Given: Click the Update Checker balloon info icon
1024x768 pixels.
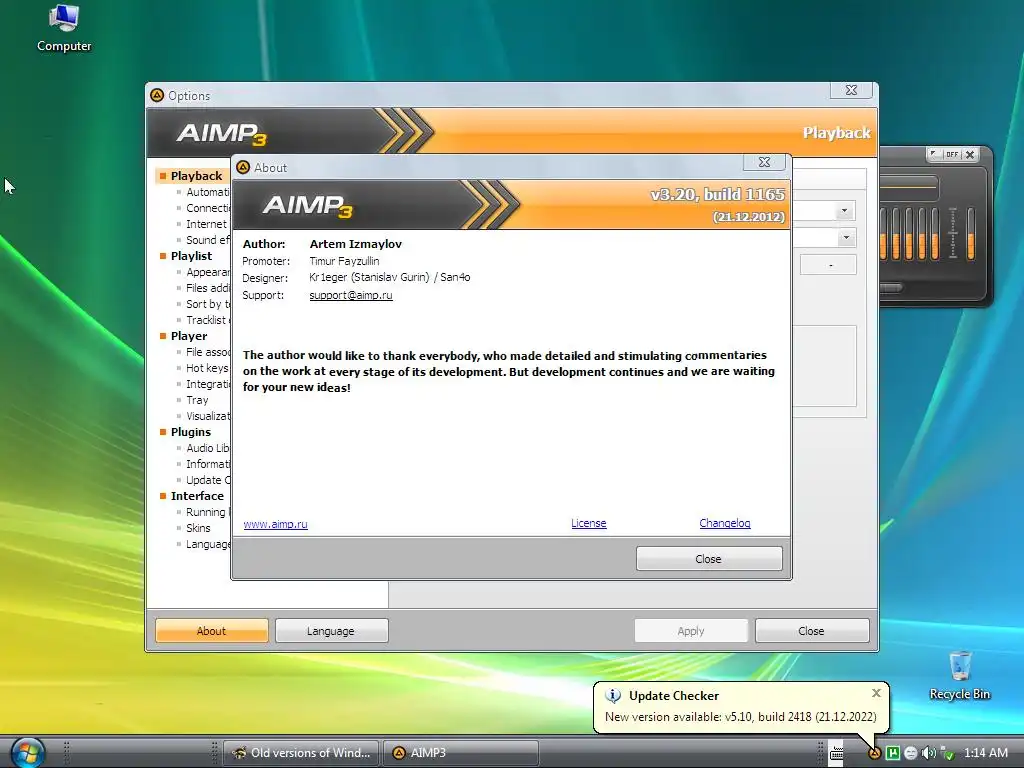Looking at the screenshot, I should pos(613,696).
